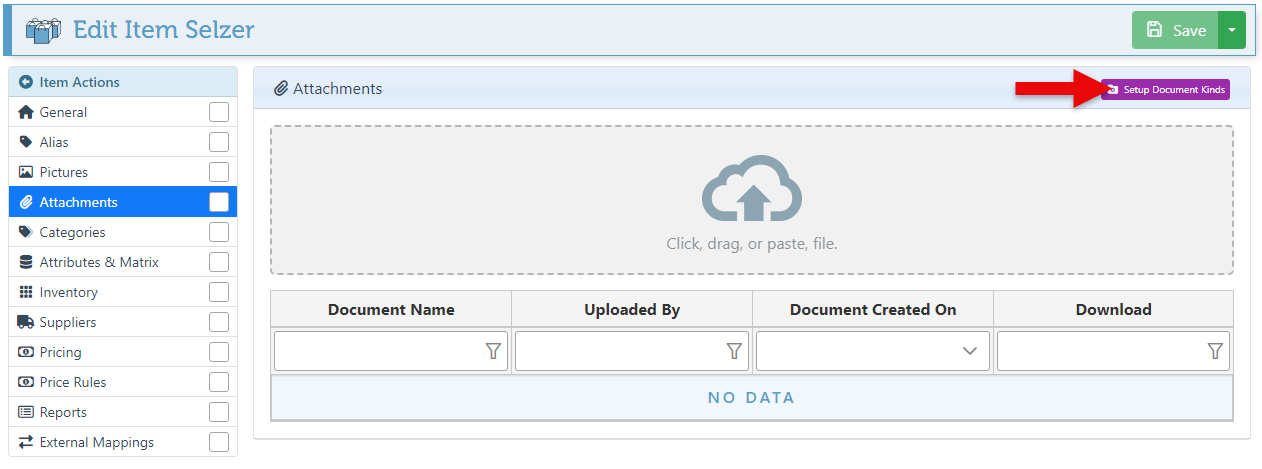The image size is (1262, 469).
Task: Click the filter icon in Uploaded By column
Action: tap(734, 351)
